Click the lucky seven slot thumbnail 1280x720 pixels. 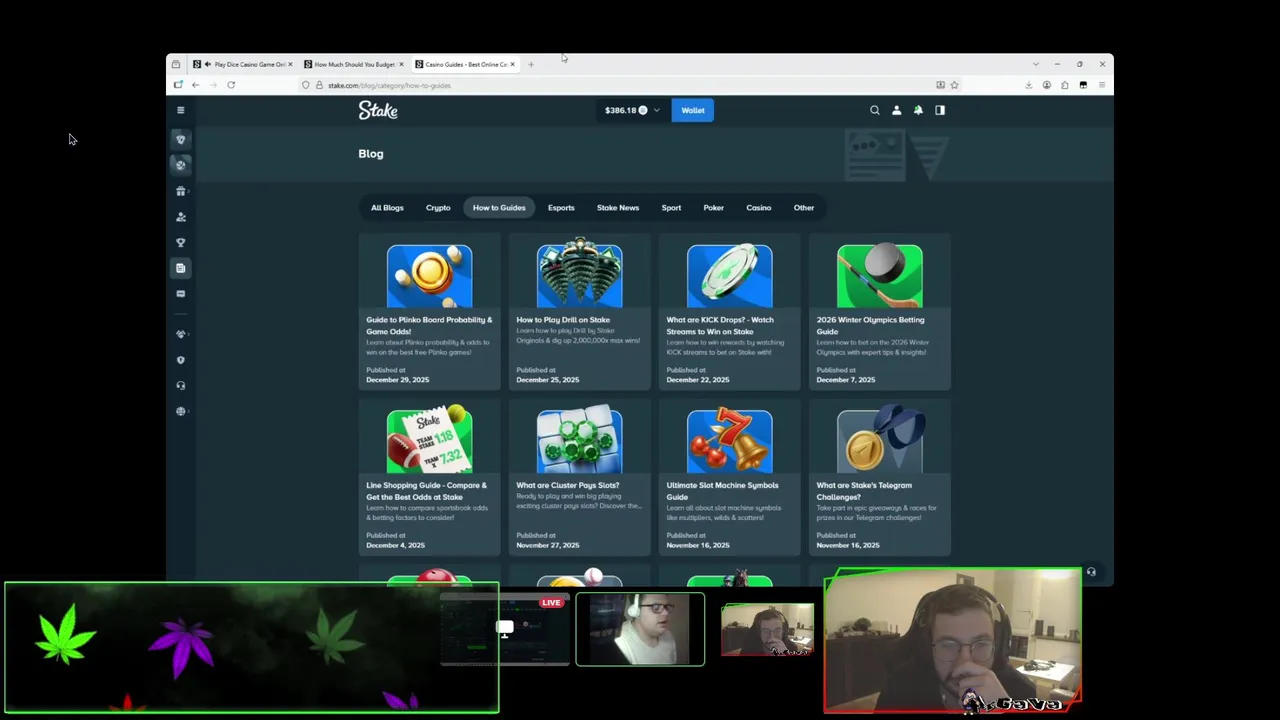click(x=730, y=441)
